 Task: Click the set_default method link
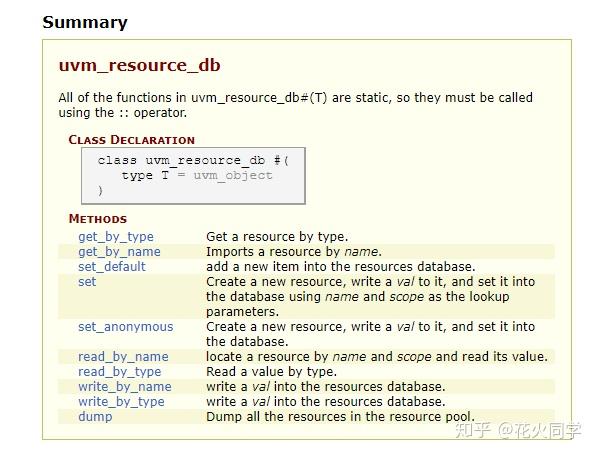[x=112, y=266]
